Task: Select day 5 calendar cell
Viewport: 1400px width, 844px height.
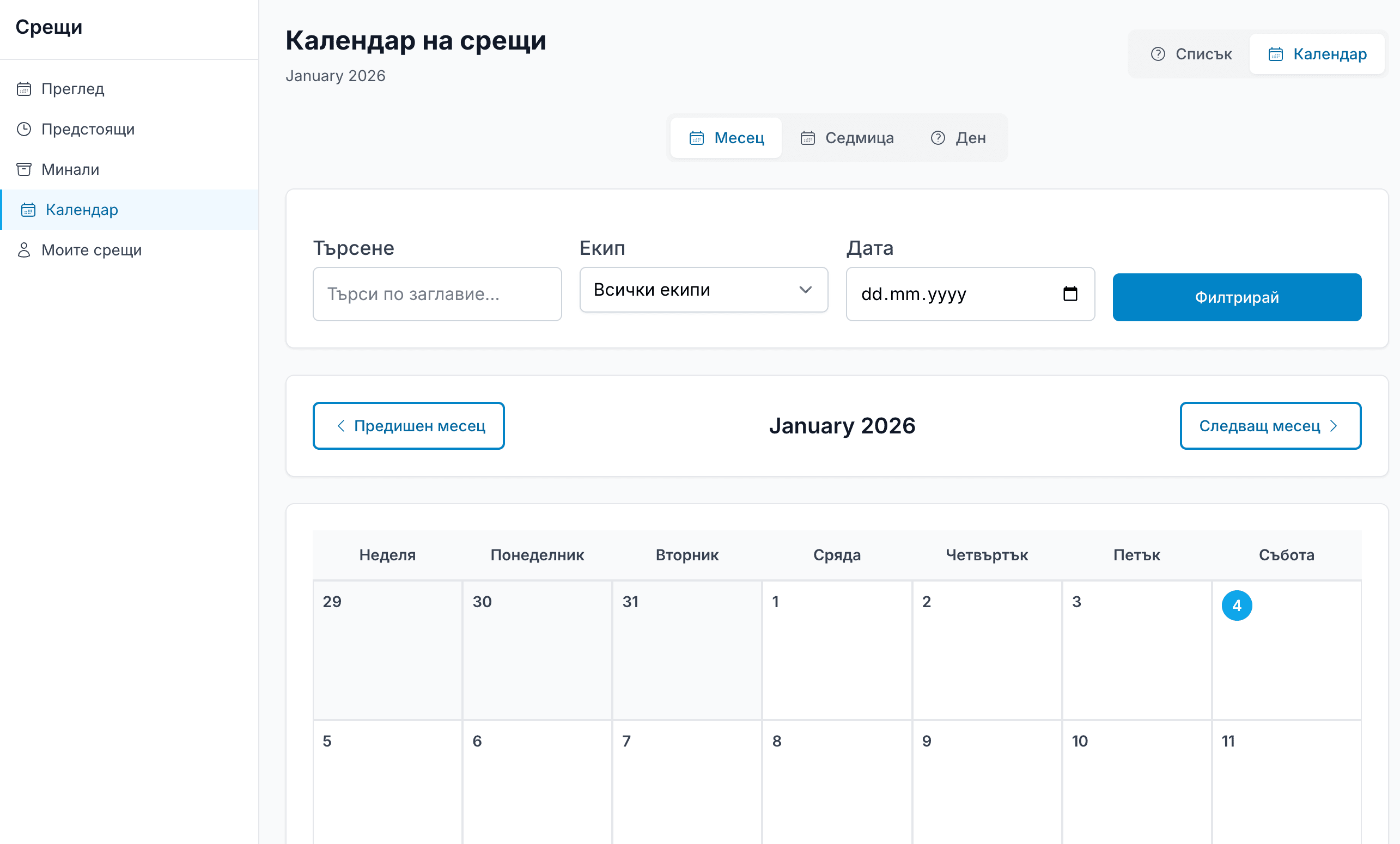Action: point(387,782)
